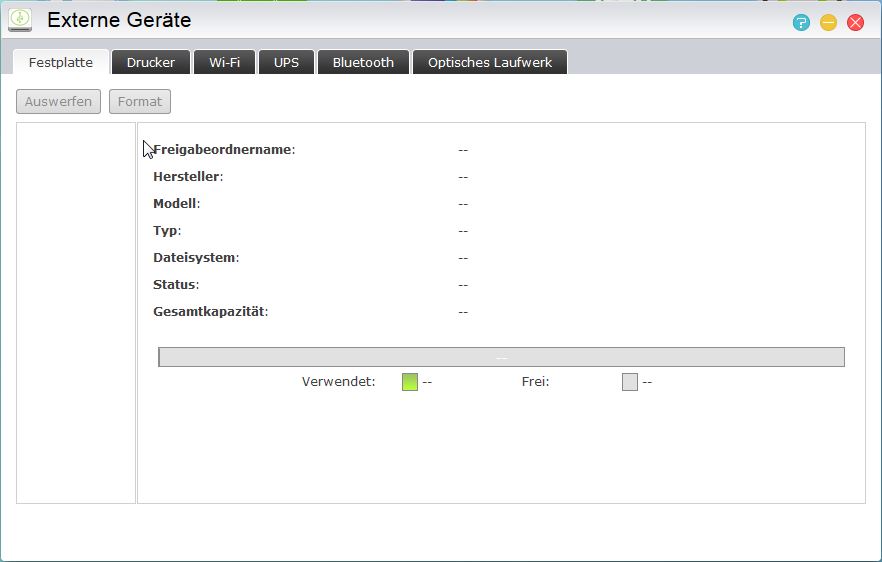882x562 pixels.
Task: Click the Modell label
Action: coord(177,204)
